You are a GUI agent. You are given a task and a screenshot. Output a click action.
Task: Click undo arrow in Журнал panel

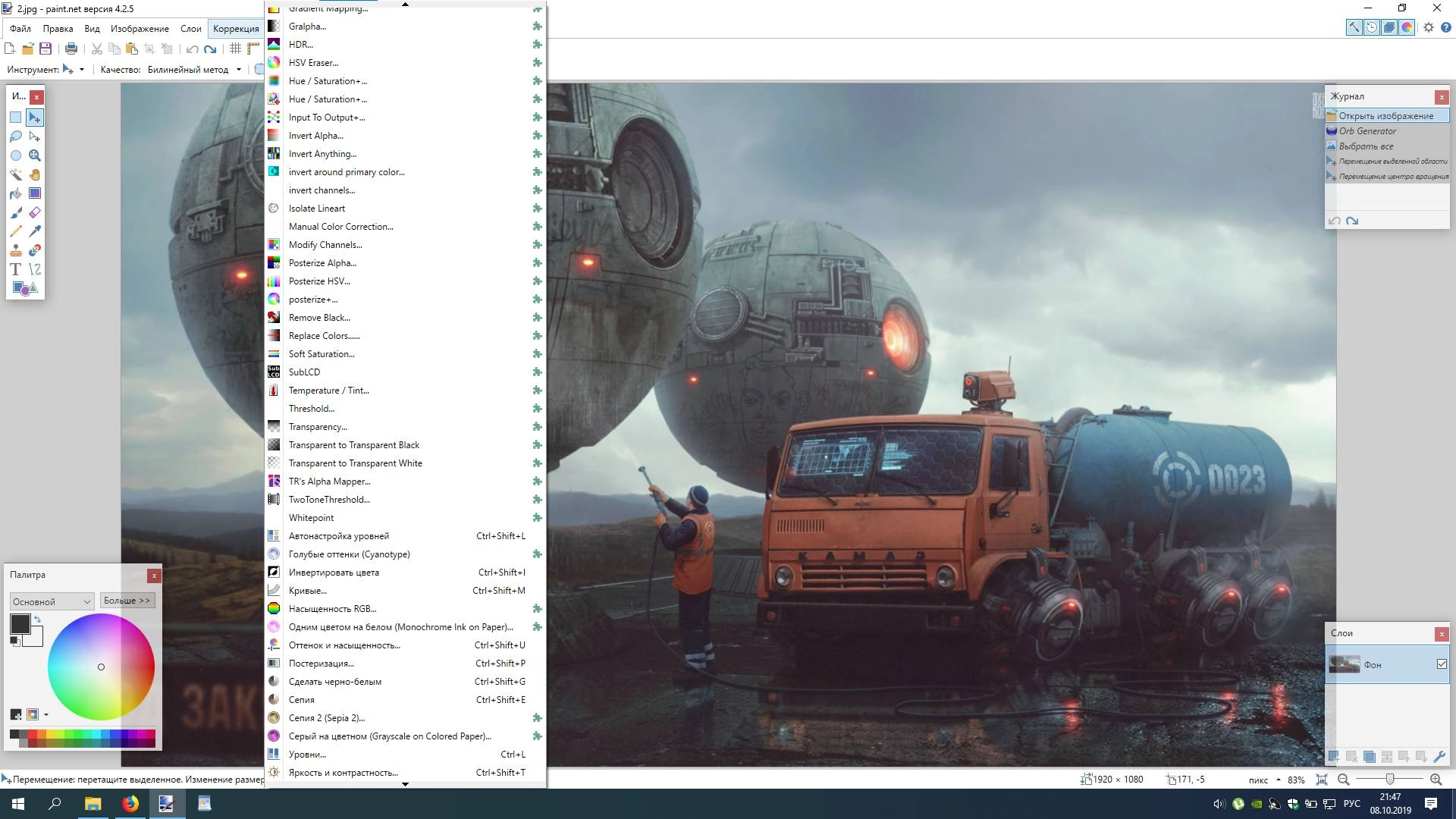click(x=1334, y=221)
